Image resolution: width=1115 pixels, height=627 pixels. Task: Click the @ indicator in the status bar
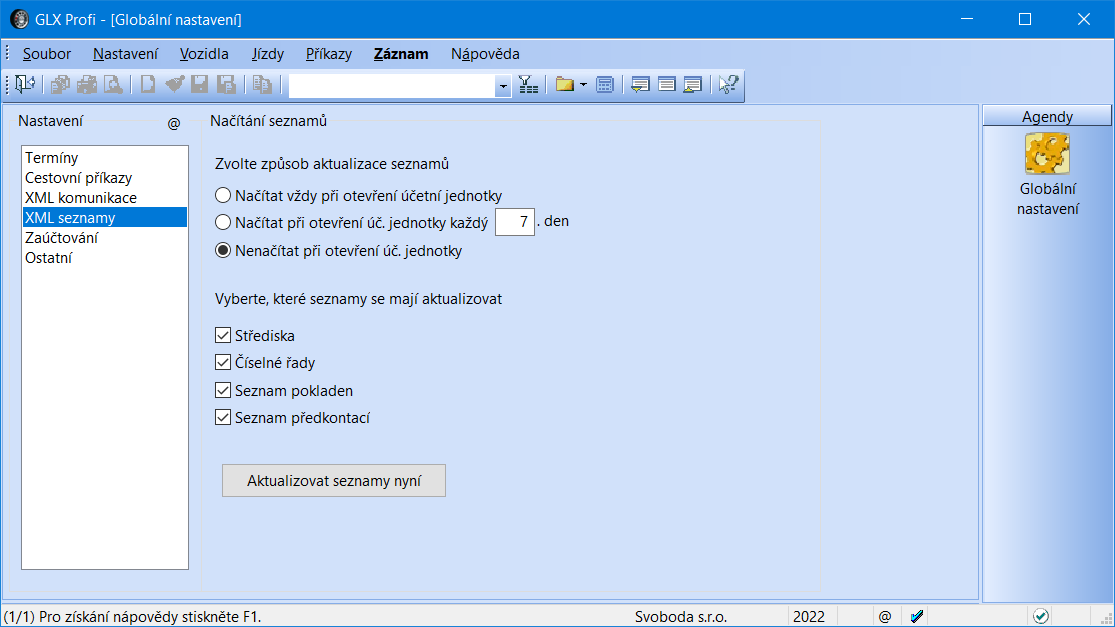click(885, 616)
